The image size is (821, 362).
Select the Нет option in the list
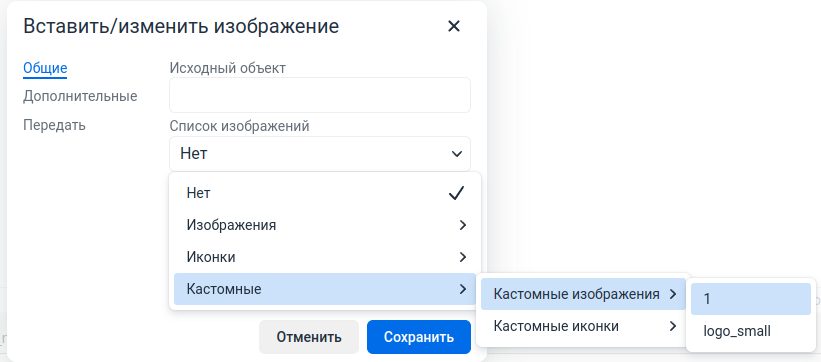click(x=325, y=193)
